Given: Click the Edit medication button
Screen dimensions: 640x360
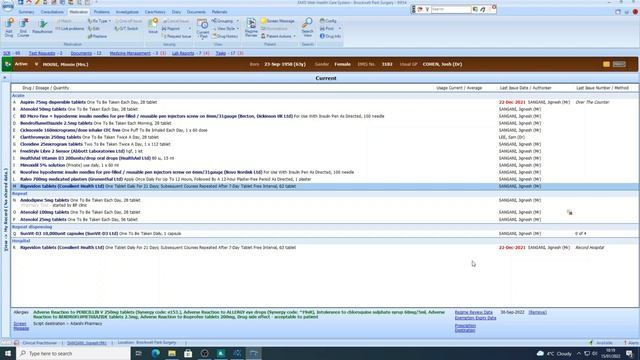Looking at the screenshot, I should point(94,29).
